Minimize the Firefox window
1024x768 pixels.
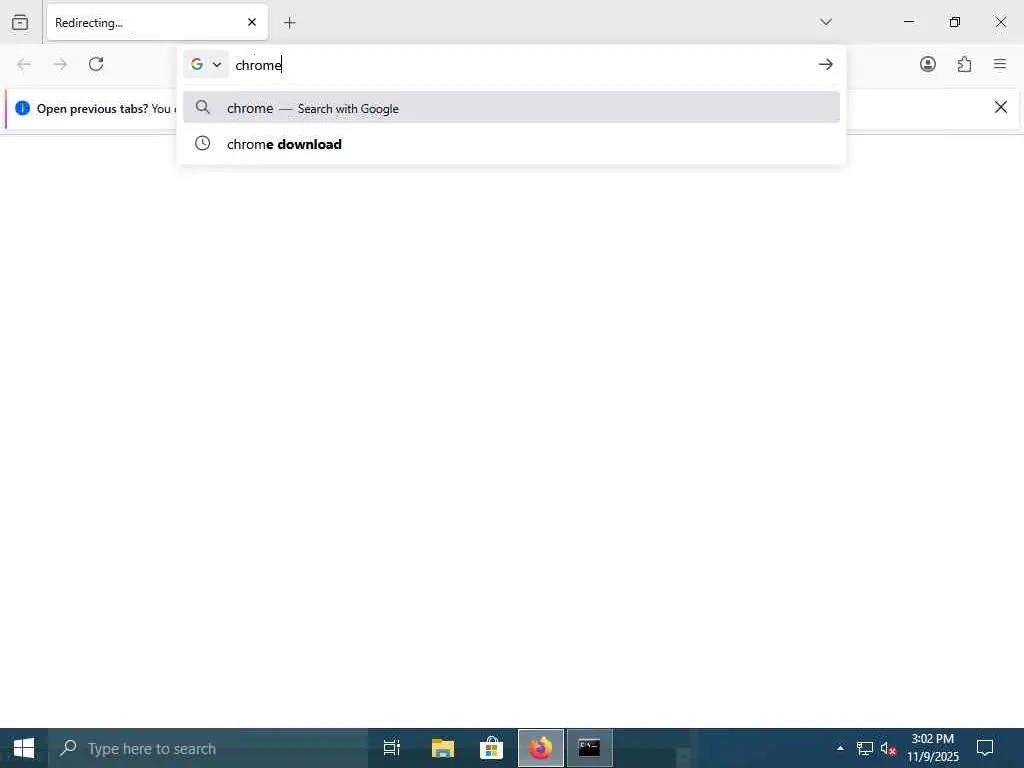(x=909, y=22)
